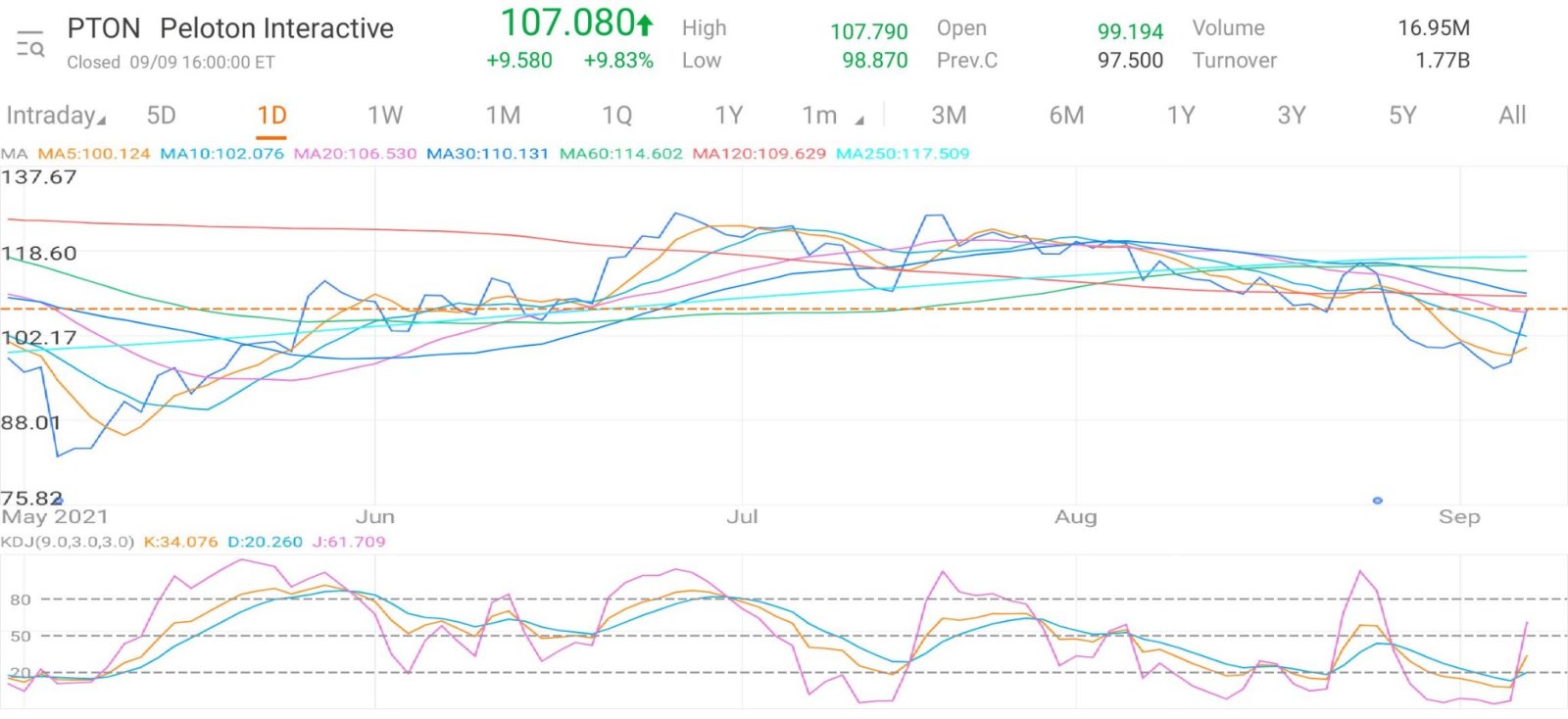1568x719 pixels.
Task: Click the MA30:110.131 indicator label
Action: pos(487,154)
